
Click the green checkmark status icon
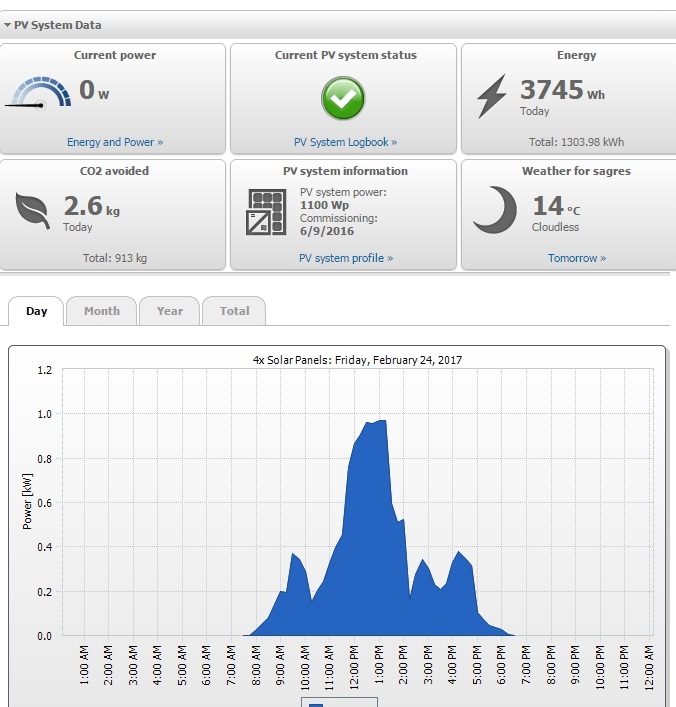pos(343,98)
